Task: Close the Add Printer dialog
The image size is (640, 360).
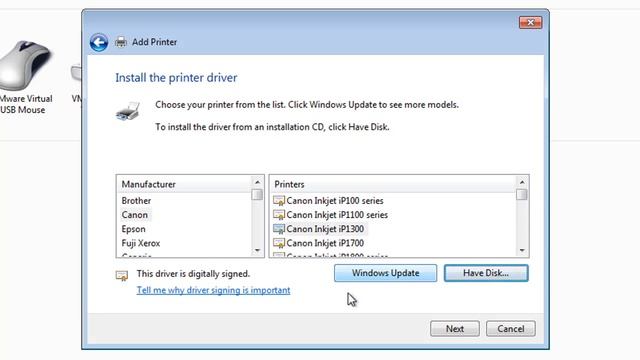Action: tap(530, 22)
